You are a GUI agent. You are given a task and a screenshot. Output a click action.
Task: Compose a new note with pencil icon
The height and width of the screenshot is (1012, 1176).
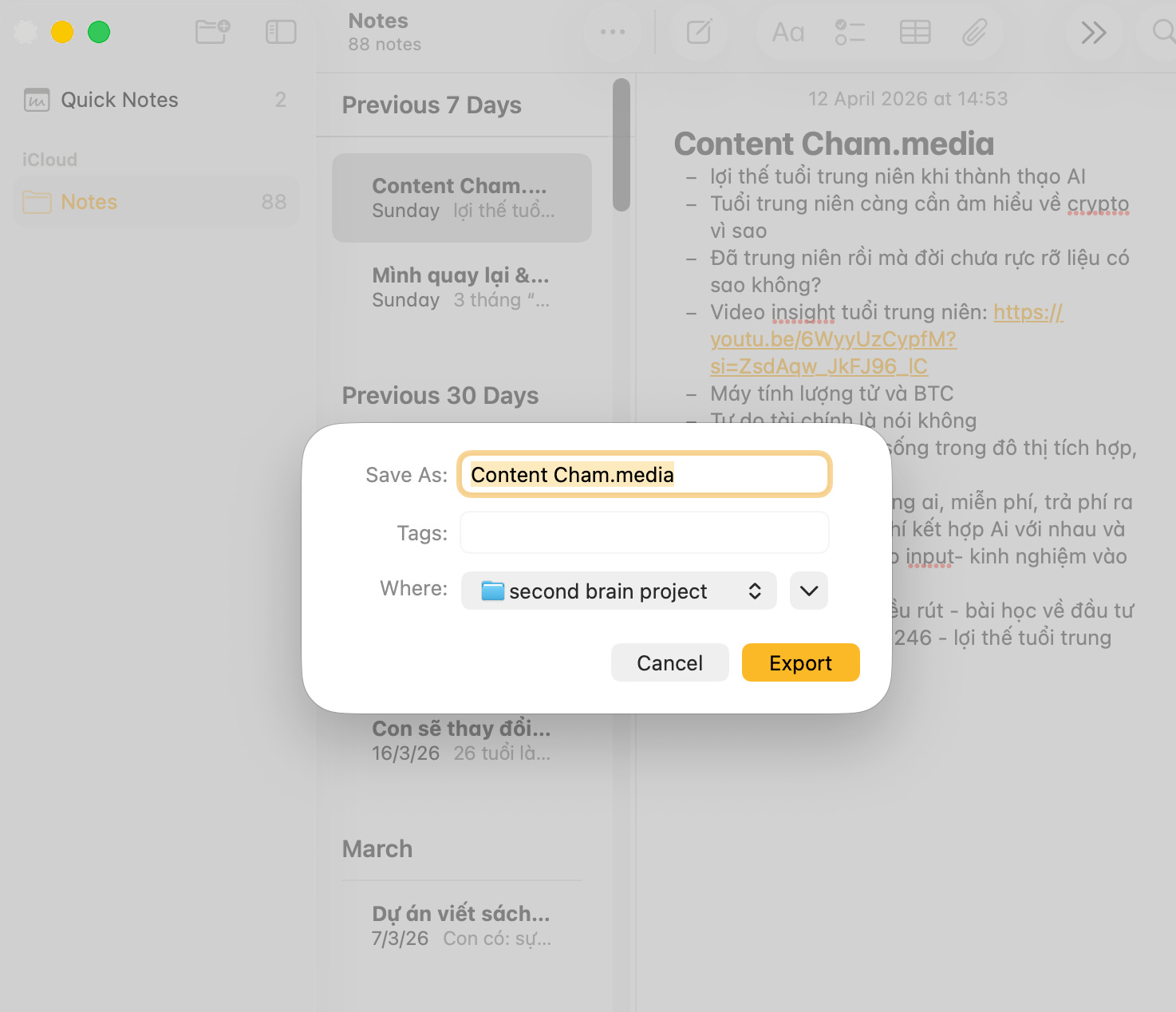coord(699,32)
